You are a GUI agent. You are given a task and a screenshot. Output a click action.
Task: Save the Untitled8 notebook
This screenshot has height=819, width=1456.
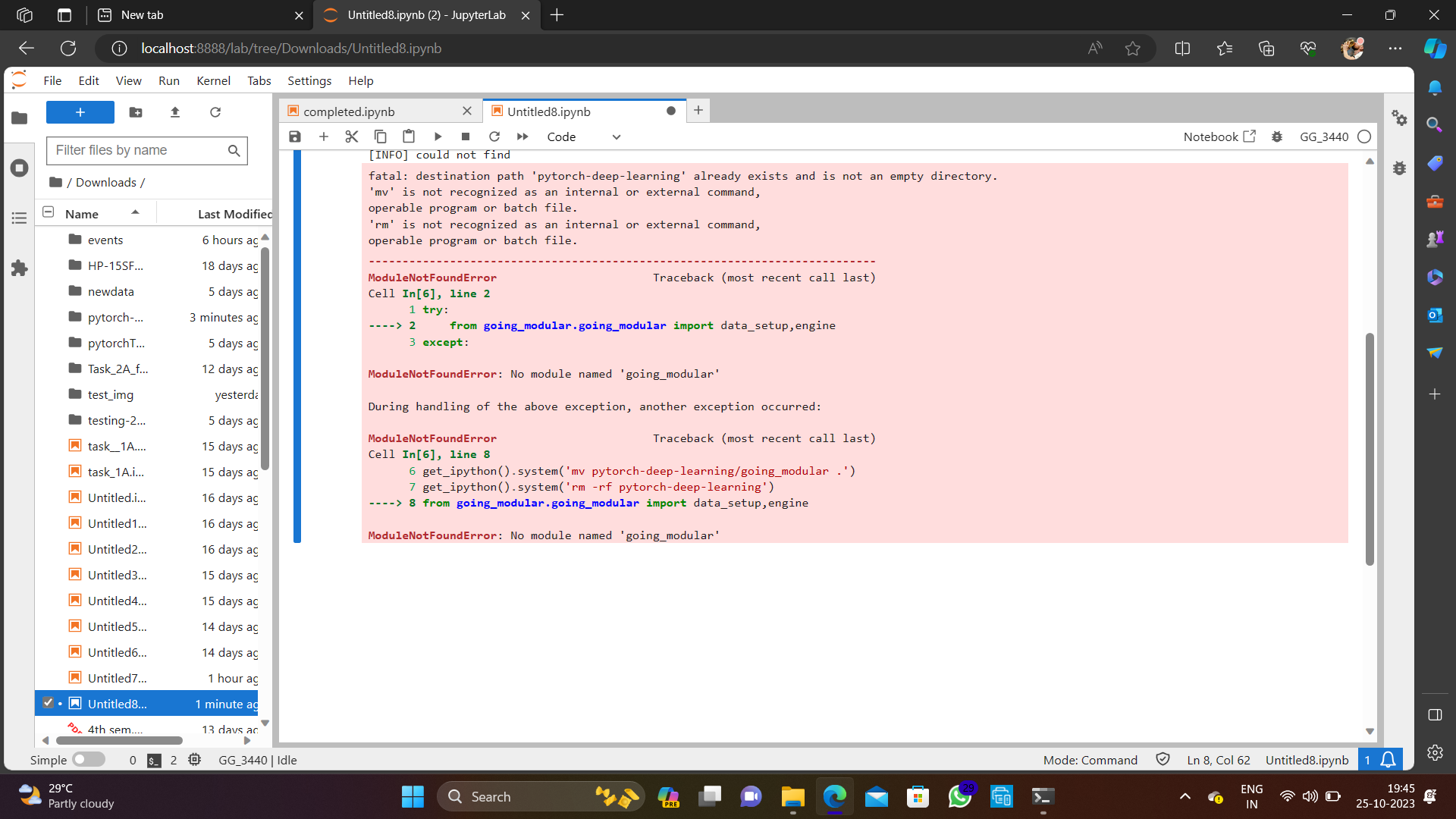coord(295,136)
